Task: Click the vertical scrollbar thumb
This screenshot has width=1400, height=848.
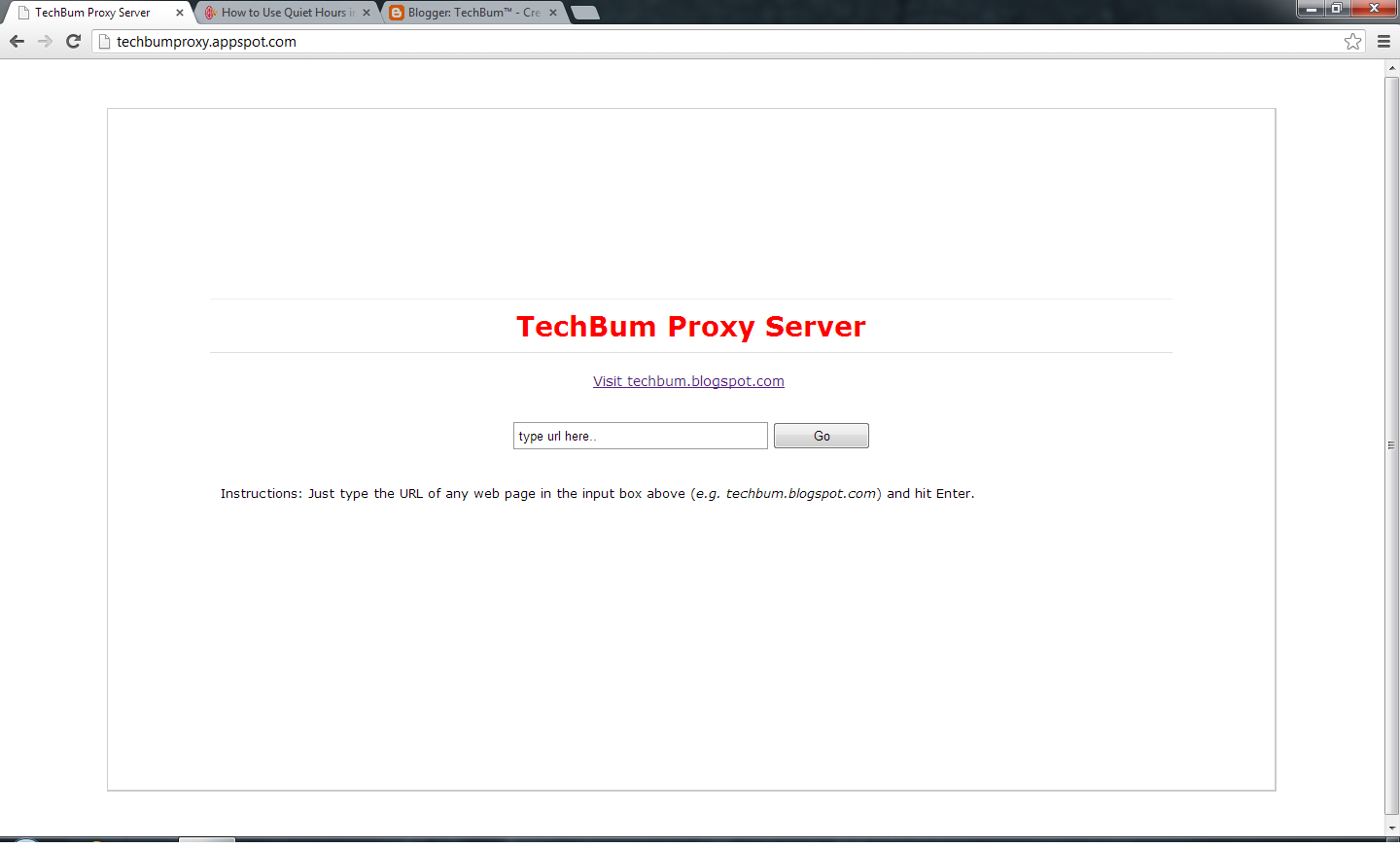Action: 1391,444
